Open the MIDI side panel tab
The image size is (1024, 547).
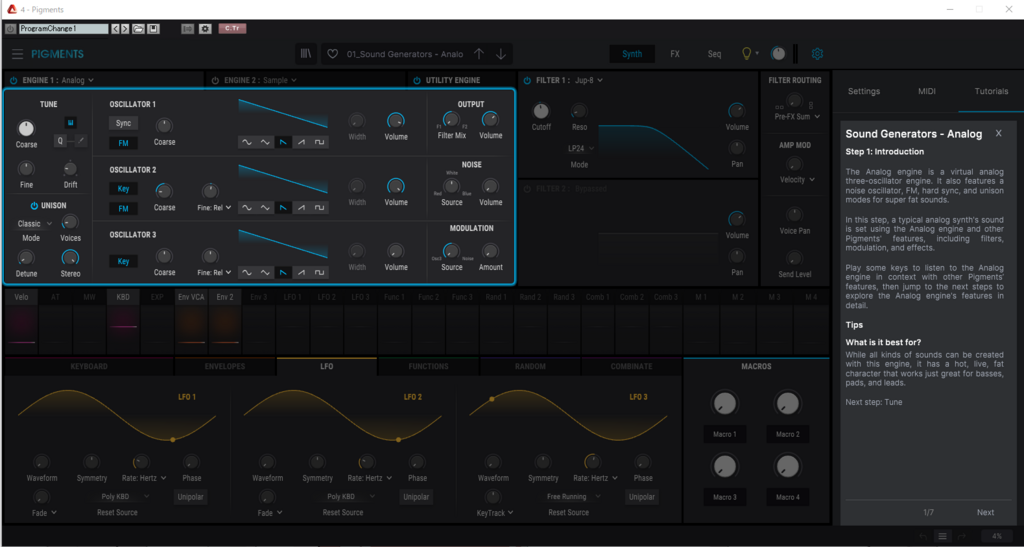[927, 91]
